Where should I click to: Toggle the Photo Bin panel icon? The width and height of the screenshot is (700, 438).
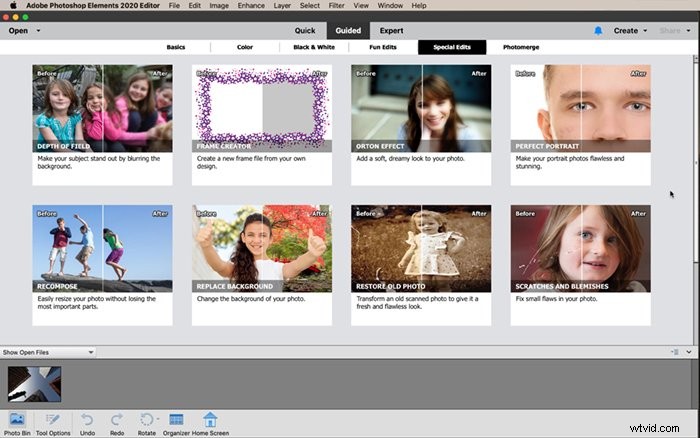[17, 421]
